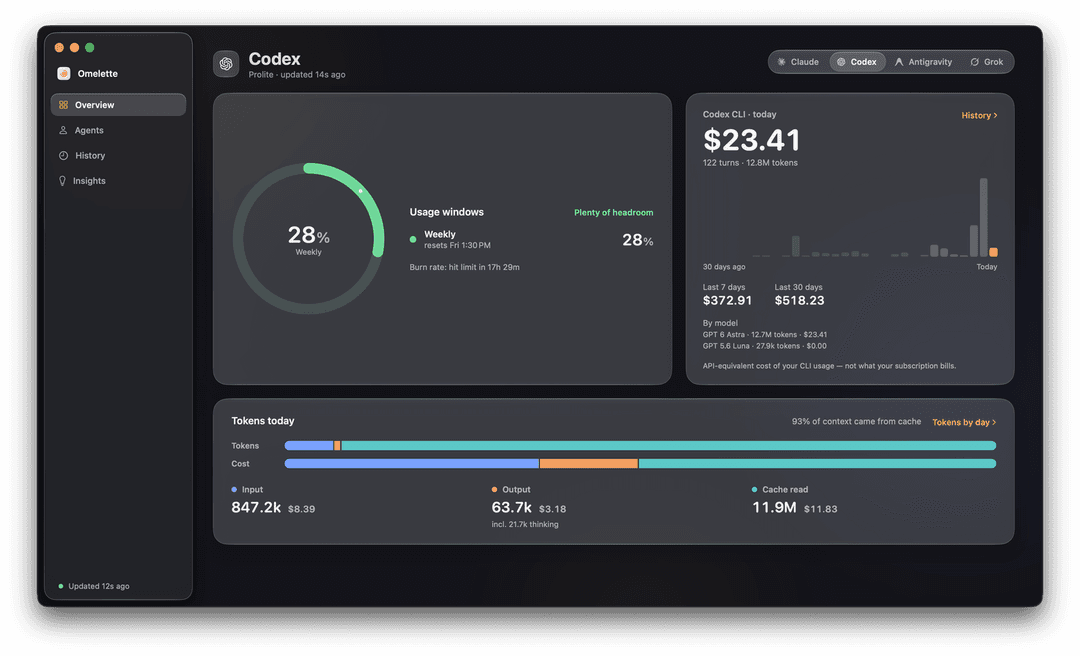The width and height of the screenshot is (1080, 656).
Task: Click the Agents person icon in the sidebar
Action: [x=63, y=130]
